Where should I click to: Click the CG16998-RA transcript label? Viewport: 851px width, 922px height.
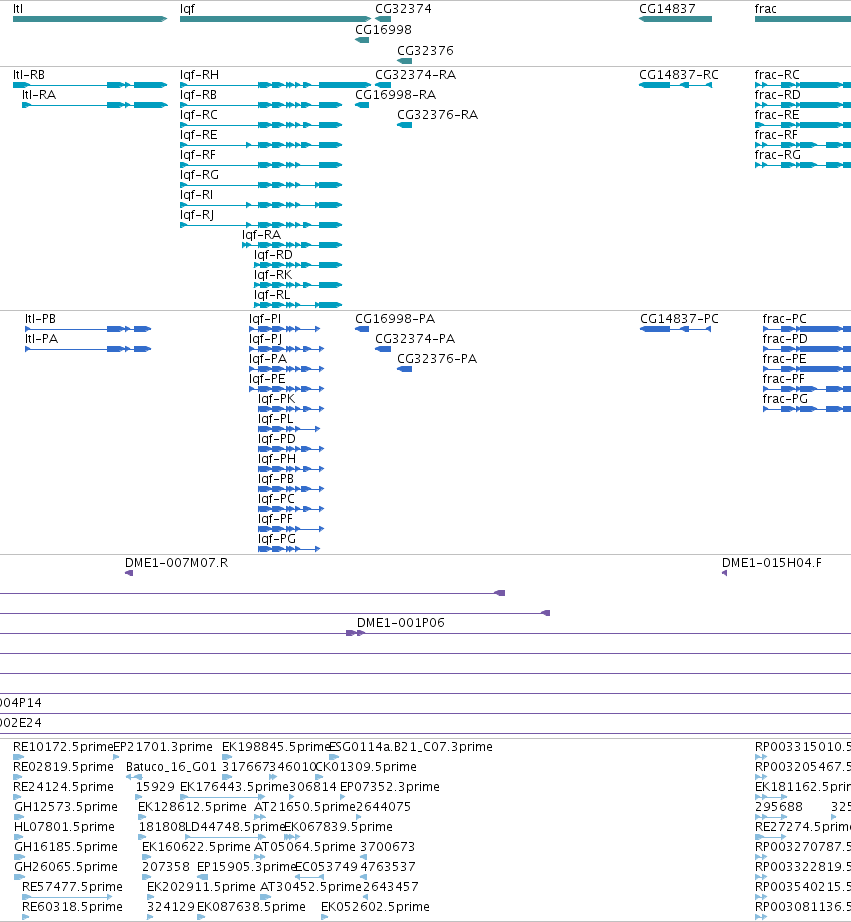(395, 95)
